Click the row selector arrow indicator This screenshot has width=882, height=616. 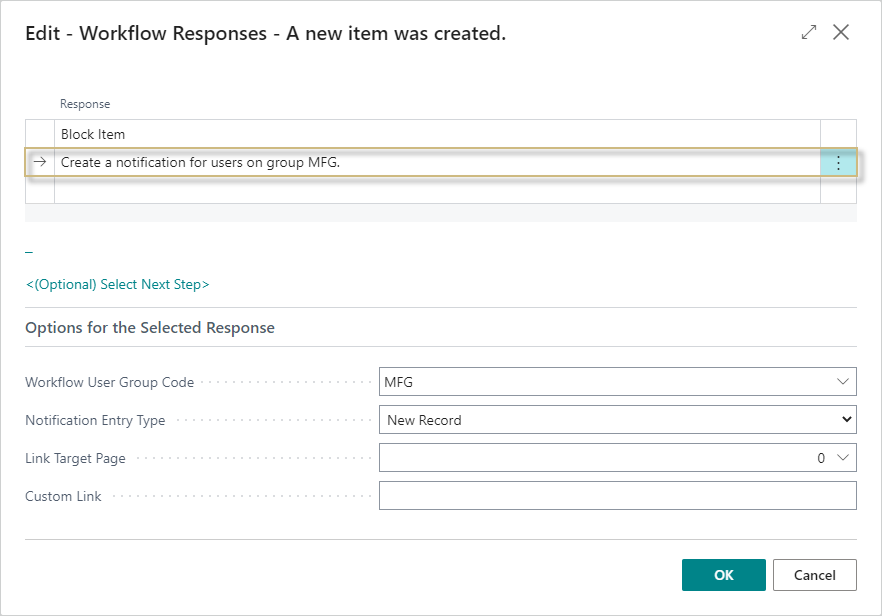pos(38,162)
